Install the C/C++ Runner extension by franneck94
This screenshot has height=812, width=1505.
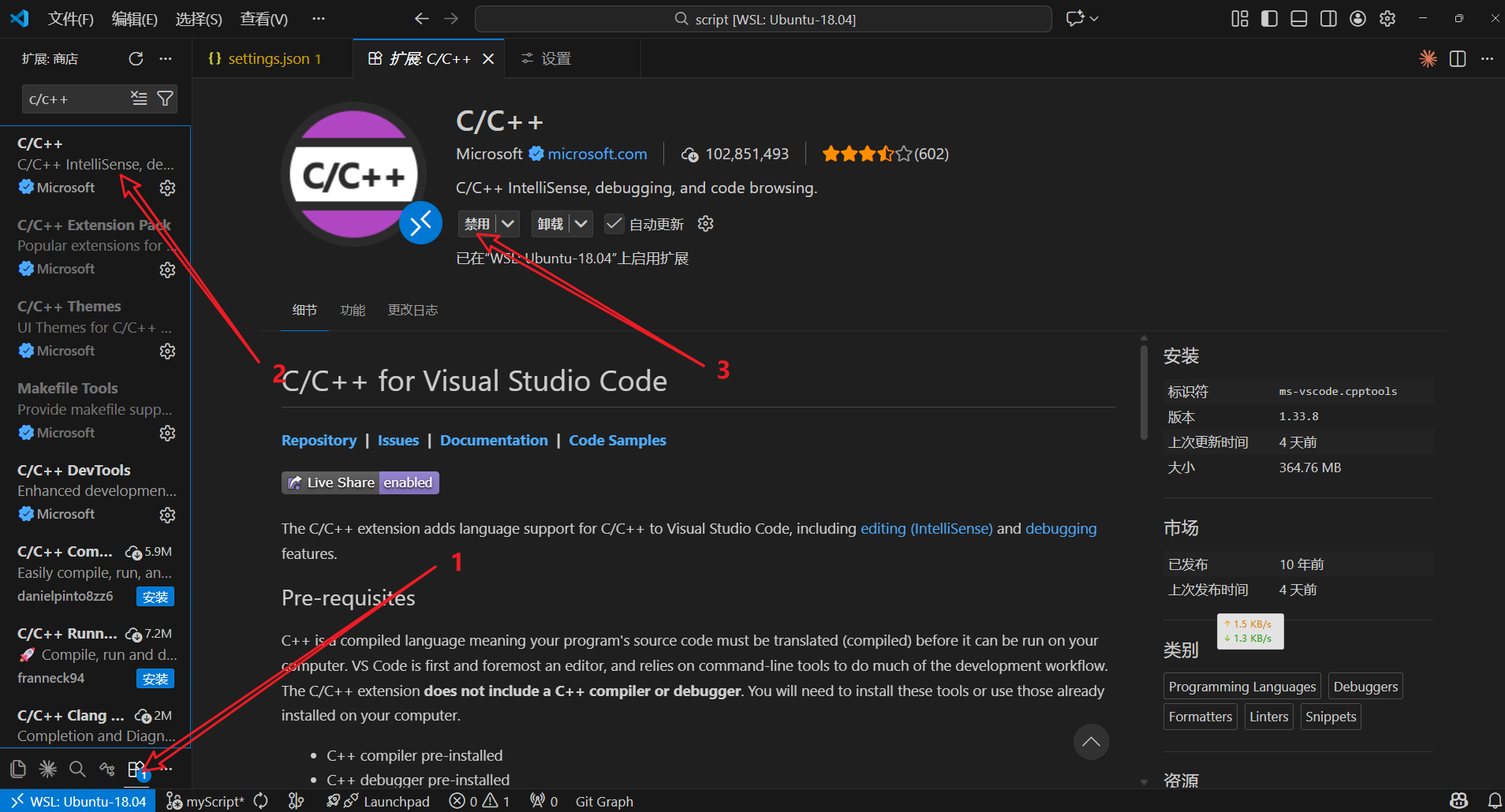[155, 679]
